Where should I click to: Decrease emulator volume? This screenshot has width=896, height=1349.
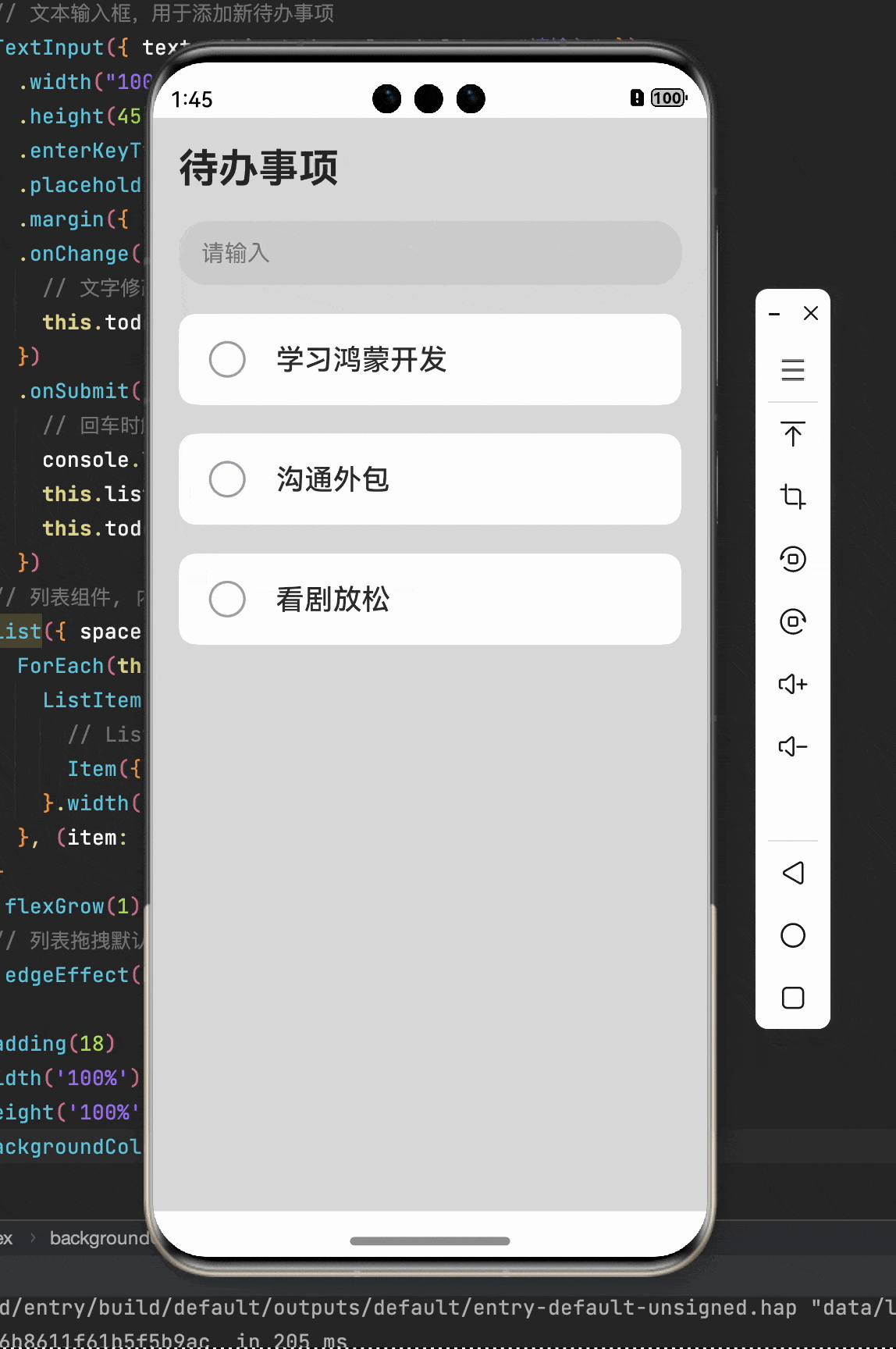[x=793, y=746]
